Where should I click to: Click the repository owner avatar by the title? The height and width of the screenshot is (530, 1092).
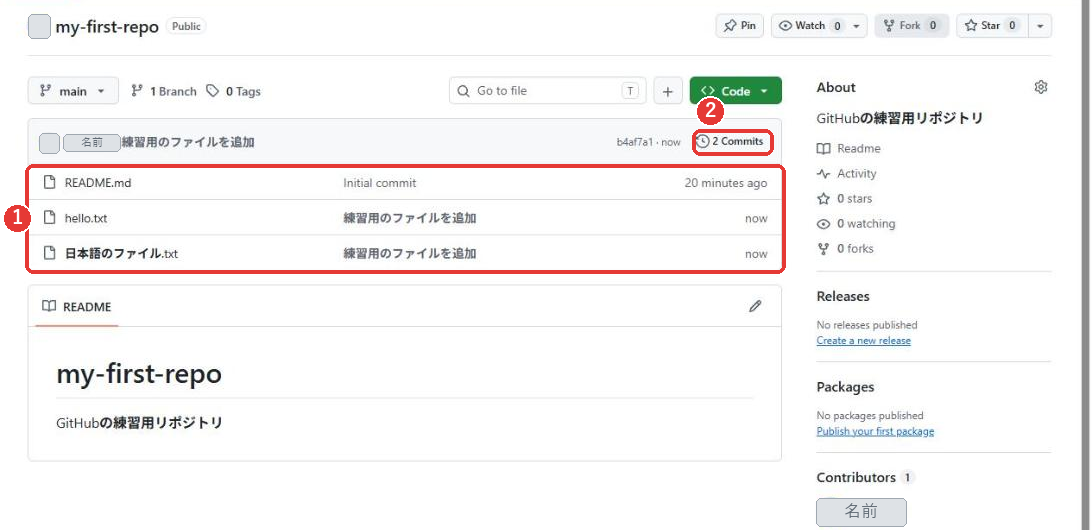[x=39, y=27]
